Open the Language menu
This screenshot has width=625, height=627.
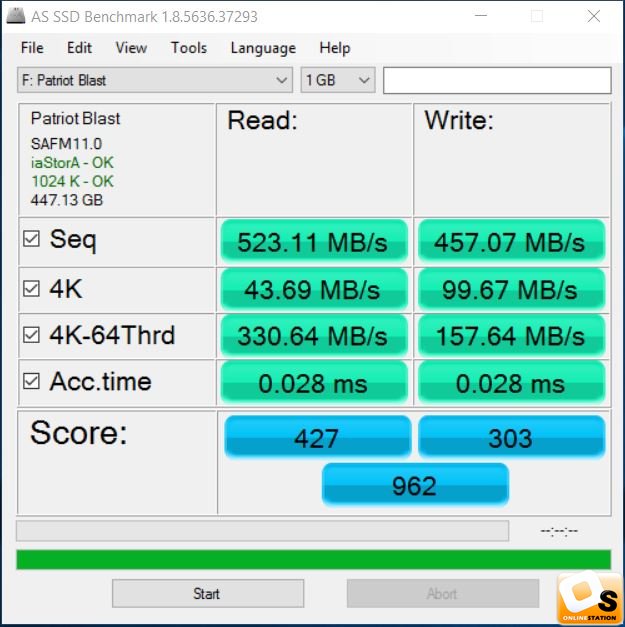(263, 48)
